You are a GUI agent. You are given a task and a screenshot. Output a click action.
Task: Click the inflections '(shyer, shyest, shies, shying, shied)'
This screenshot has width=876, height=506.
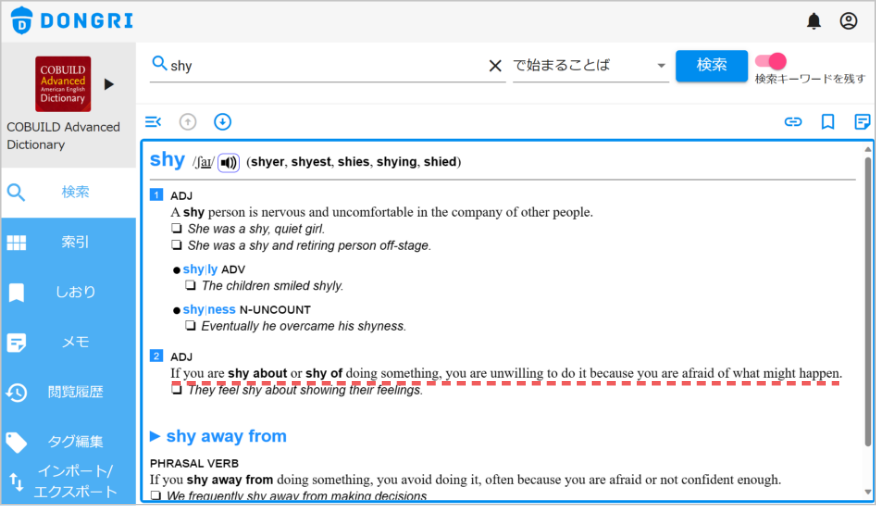[x=354, y=162]
